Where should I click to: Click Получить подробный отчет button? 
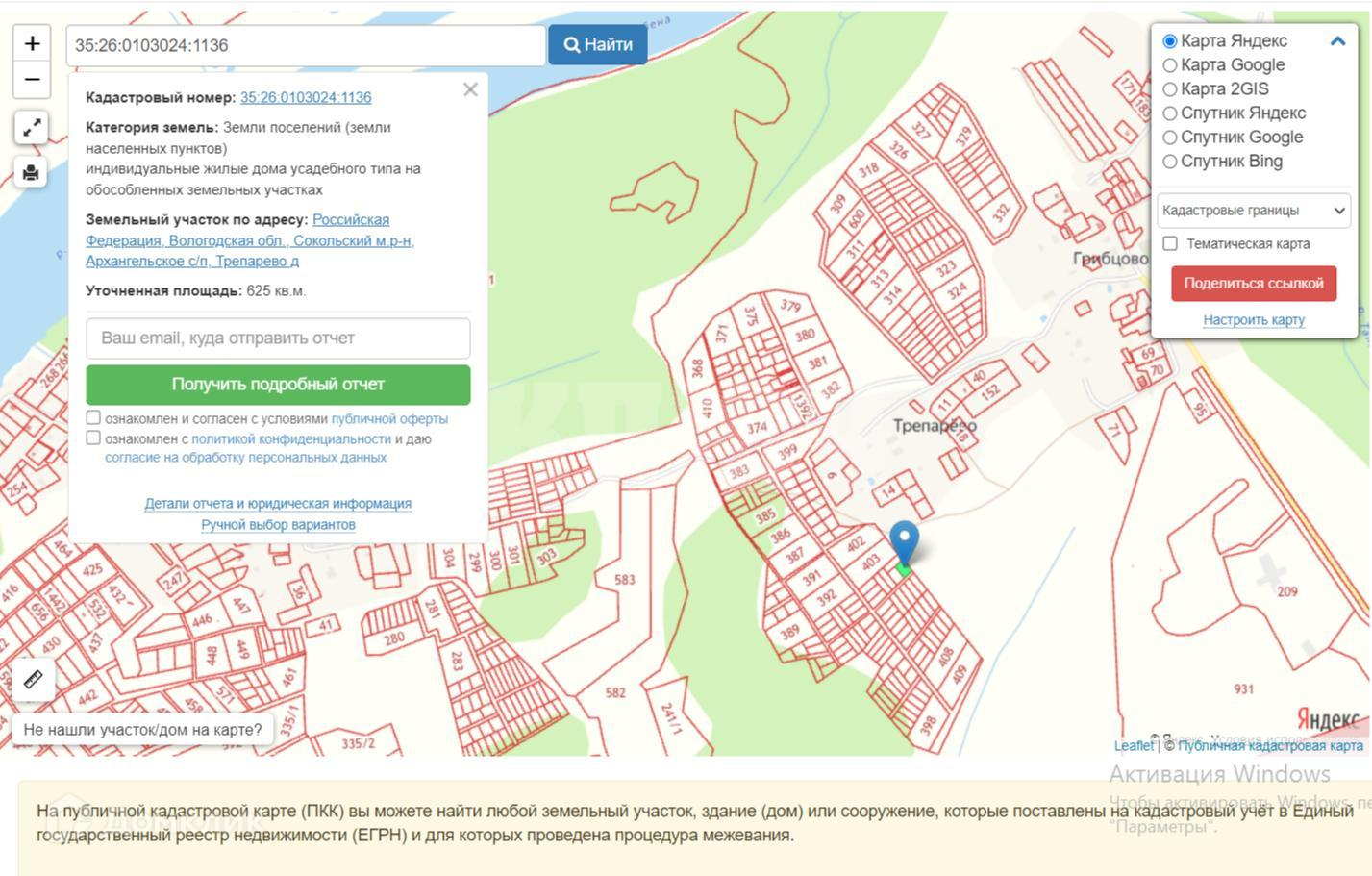[x=278, y=385]
